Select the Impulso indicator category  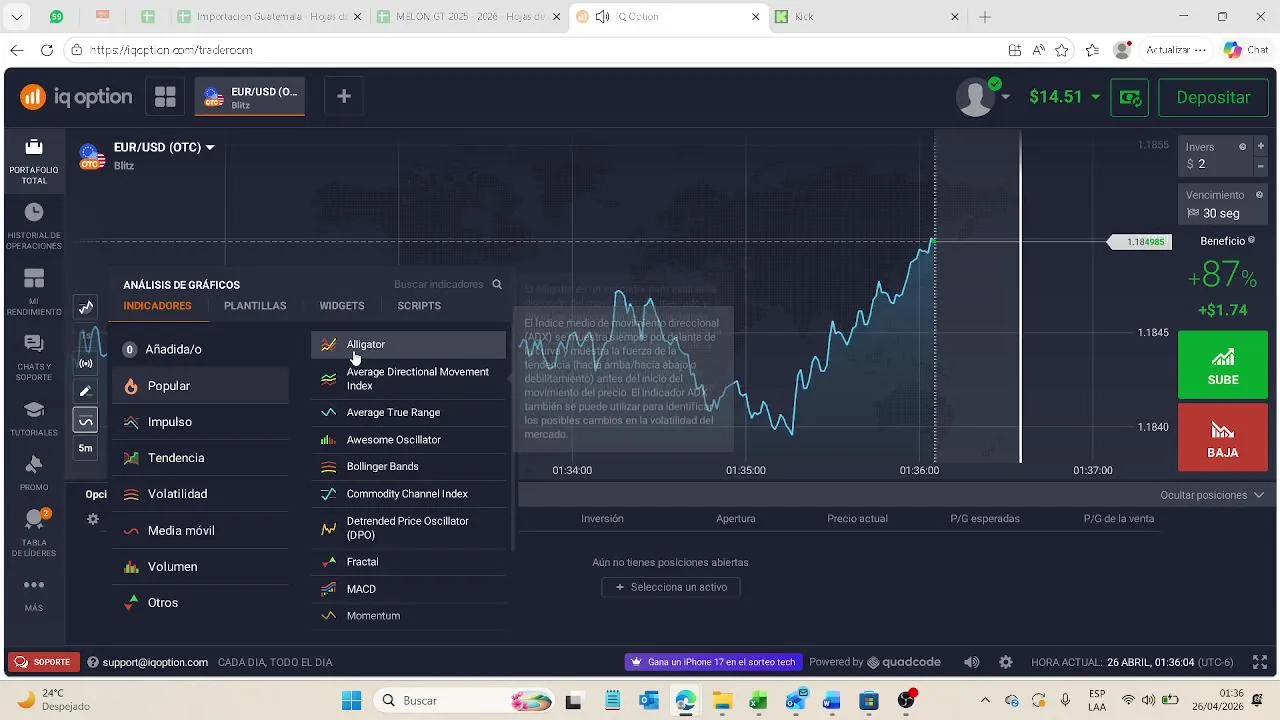[200, 422]
